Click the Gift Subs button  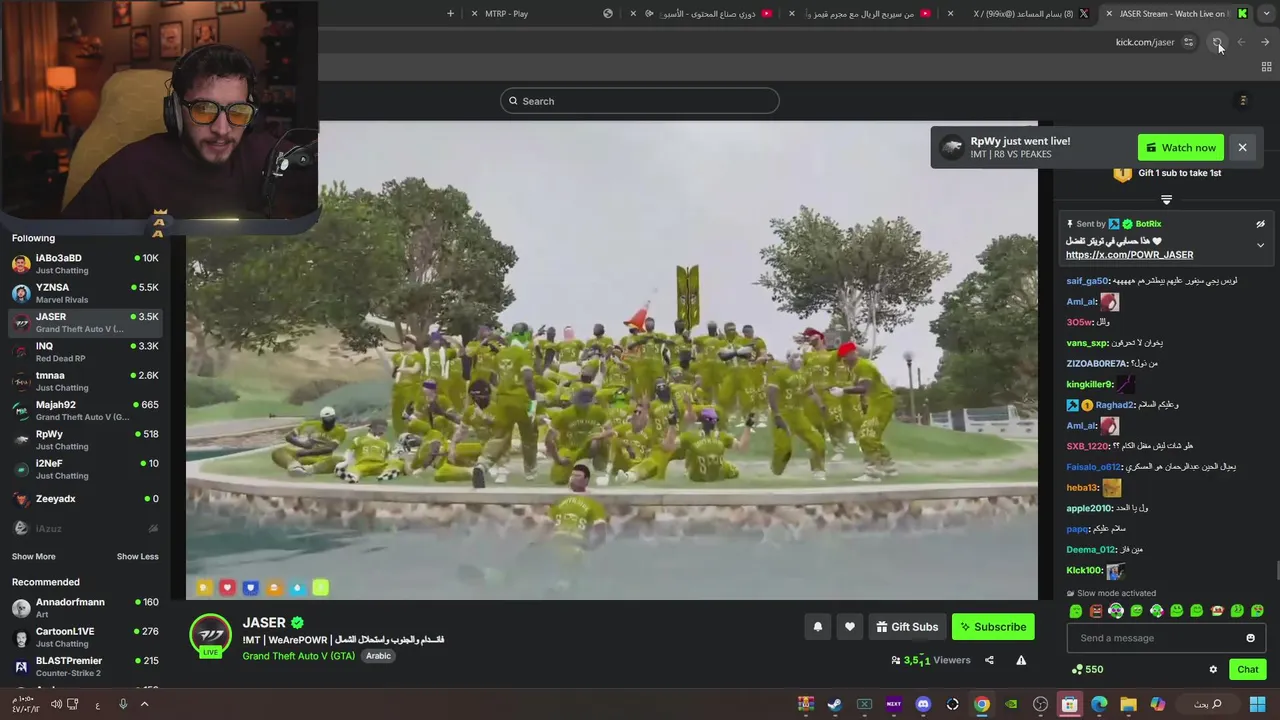click(907, 627)
